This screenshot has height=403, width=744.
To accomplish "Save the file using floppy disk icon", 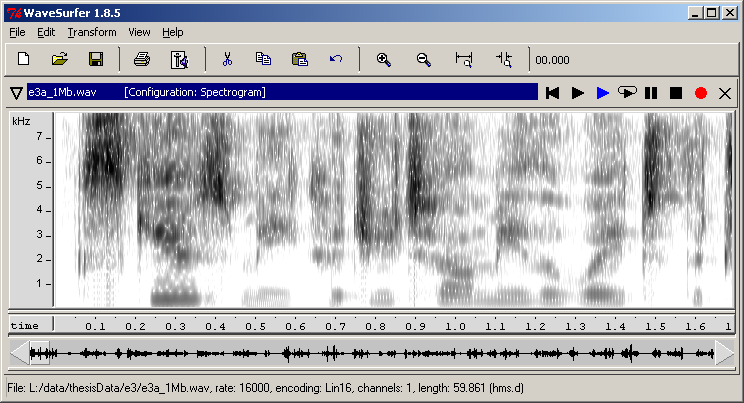I will [x=96, y=59].
